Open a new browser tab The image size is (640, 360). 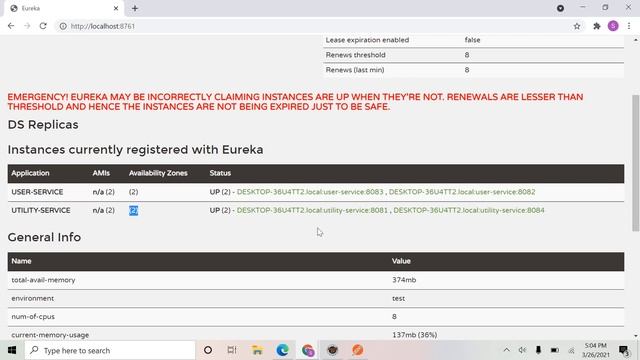coord(135,8)
